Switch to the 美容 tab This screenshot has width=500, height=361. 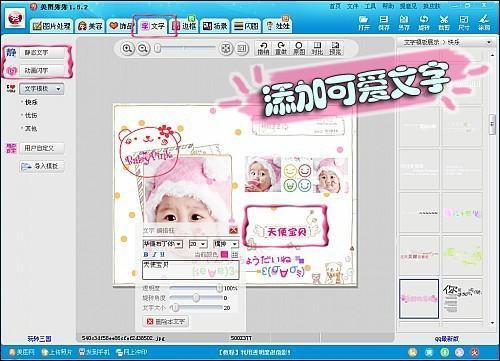click(x=90, y=26)
